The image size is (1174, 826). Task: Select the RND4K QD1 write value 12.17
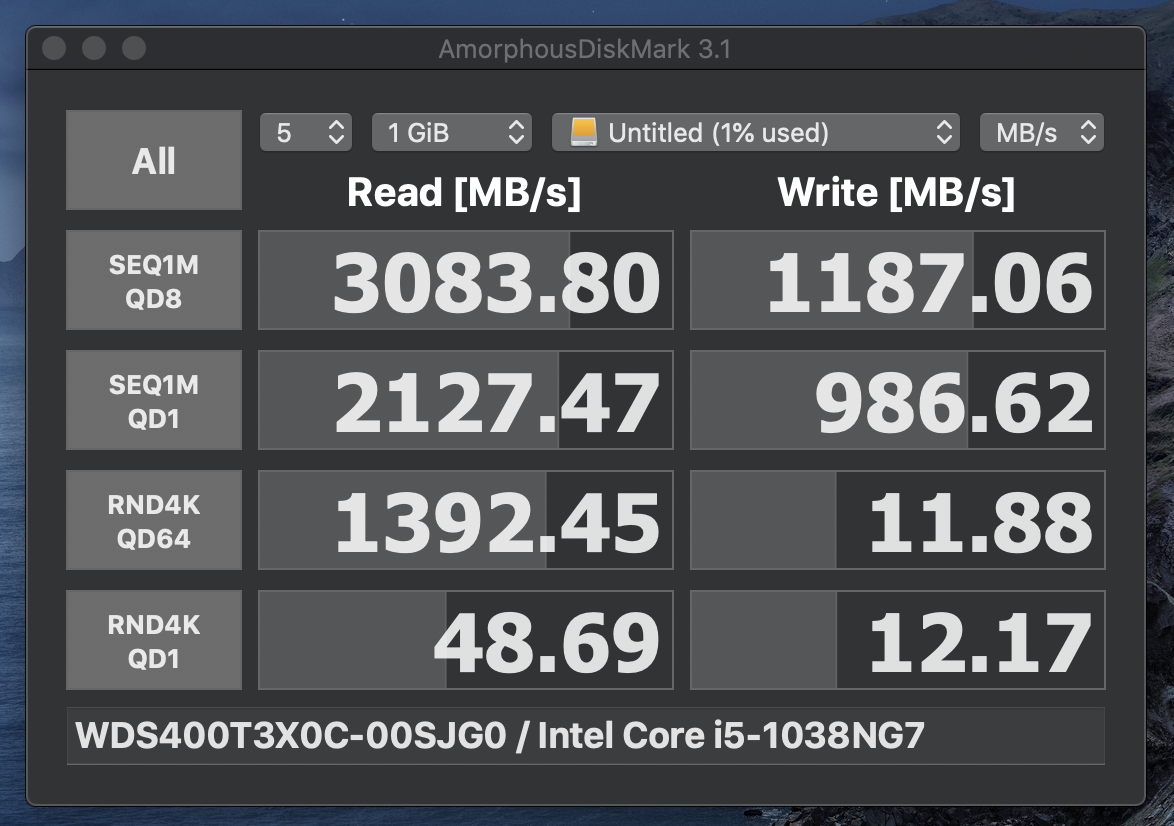point(898,640)
